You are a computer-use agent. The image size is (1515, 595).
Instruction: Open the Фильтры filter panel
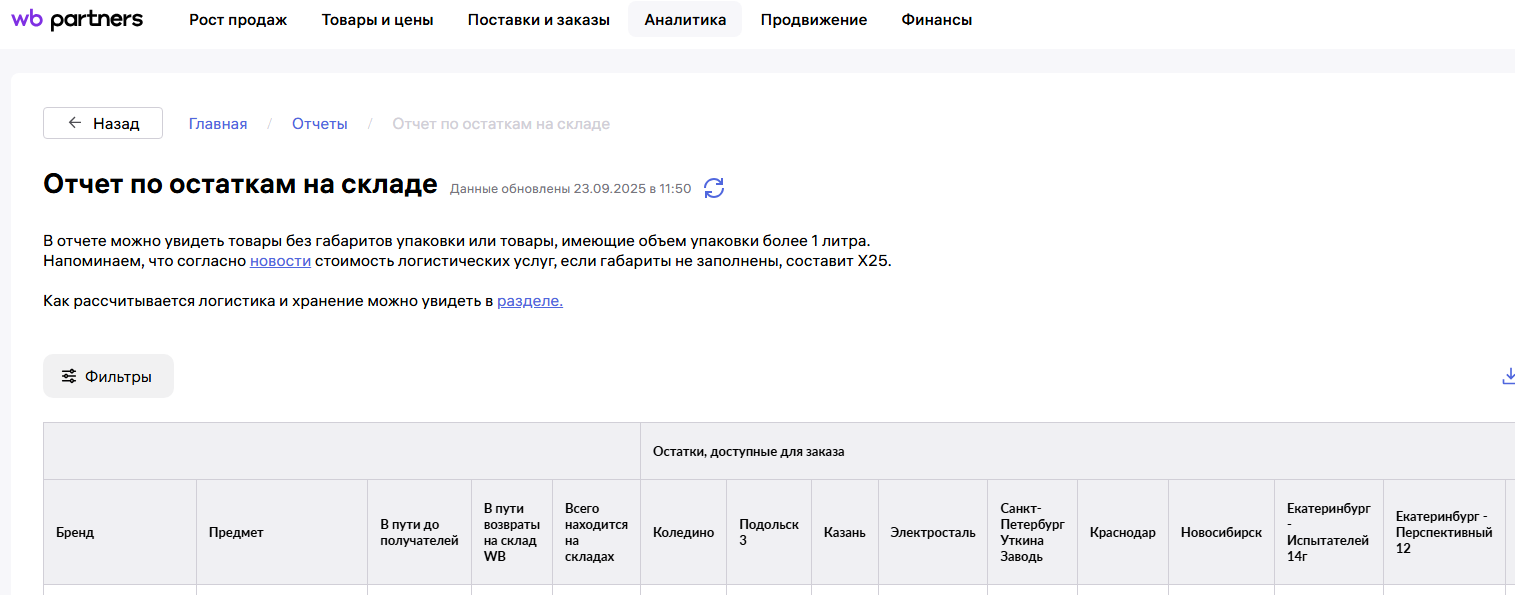tap(108, 376)
